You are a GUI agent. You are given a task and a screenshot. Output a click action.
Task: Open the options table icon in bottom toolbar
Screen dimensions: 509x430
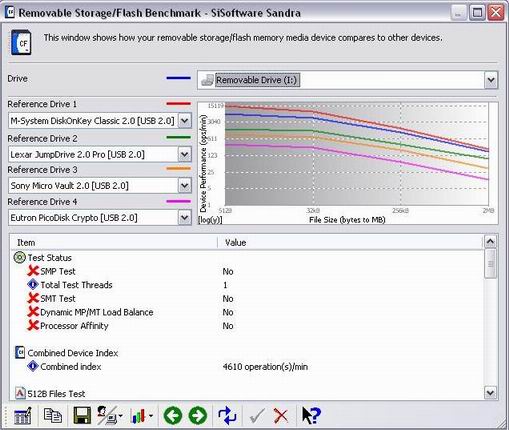tap(23, 415)
